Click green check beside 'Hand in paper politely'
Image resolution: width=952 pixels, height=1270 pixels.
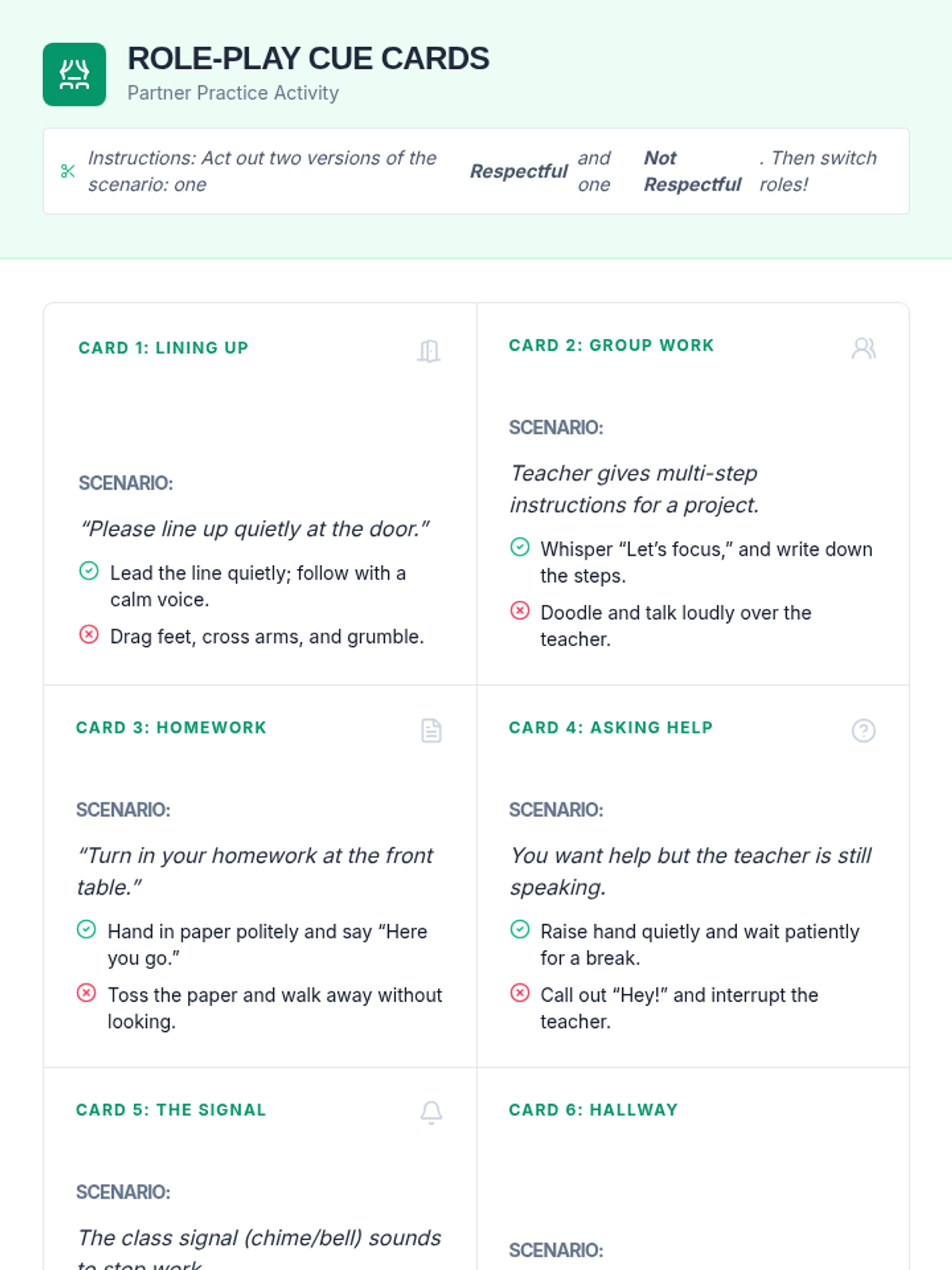86,929
